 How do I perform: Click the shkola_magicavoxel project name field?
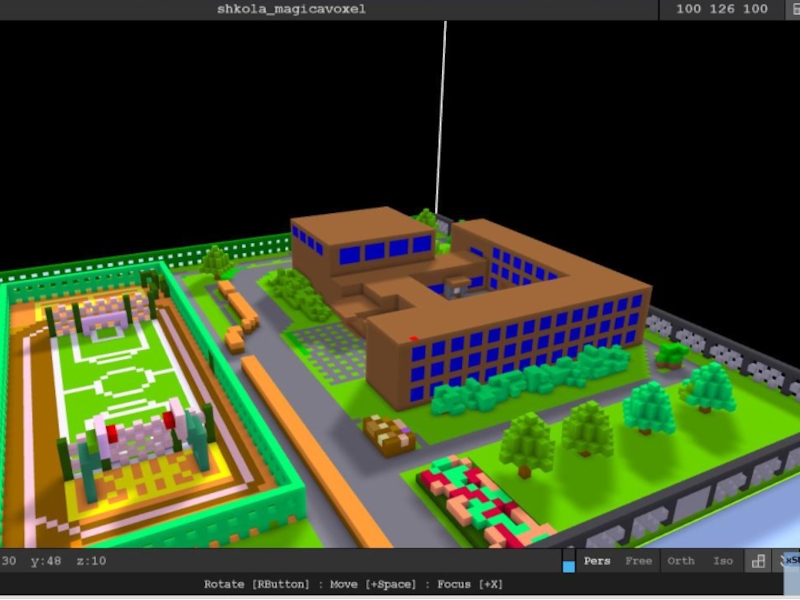click(291, 9)
